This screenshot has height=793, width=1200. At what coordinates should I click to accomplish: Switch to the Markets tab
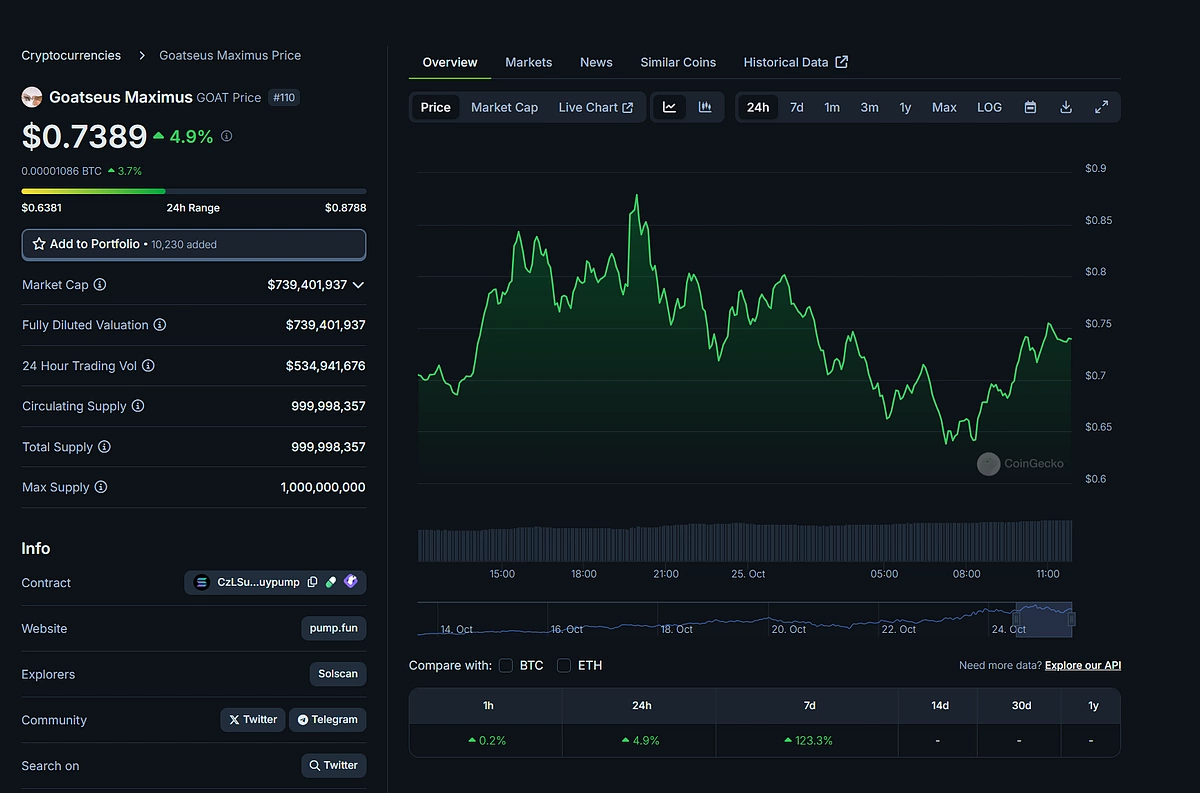[528, 62]
